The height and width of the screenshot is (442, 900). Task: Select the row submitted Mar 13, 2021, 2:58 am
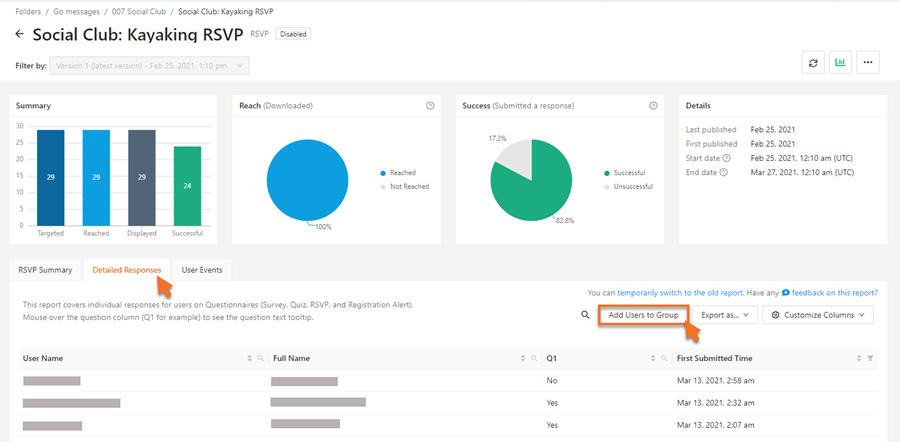(x=448, y=381)
